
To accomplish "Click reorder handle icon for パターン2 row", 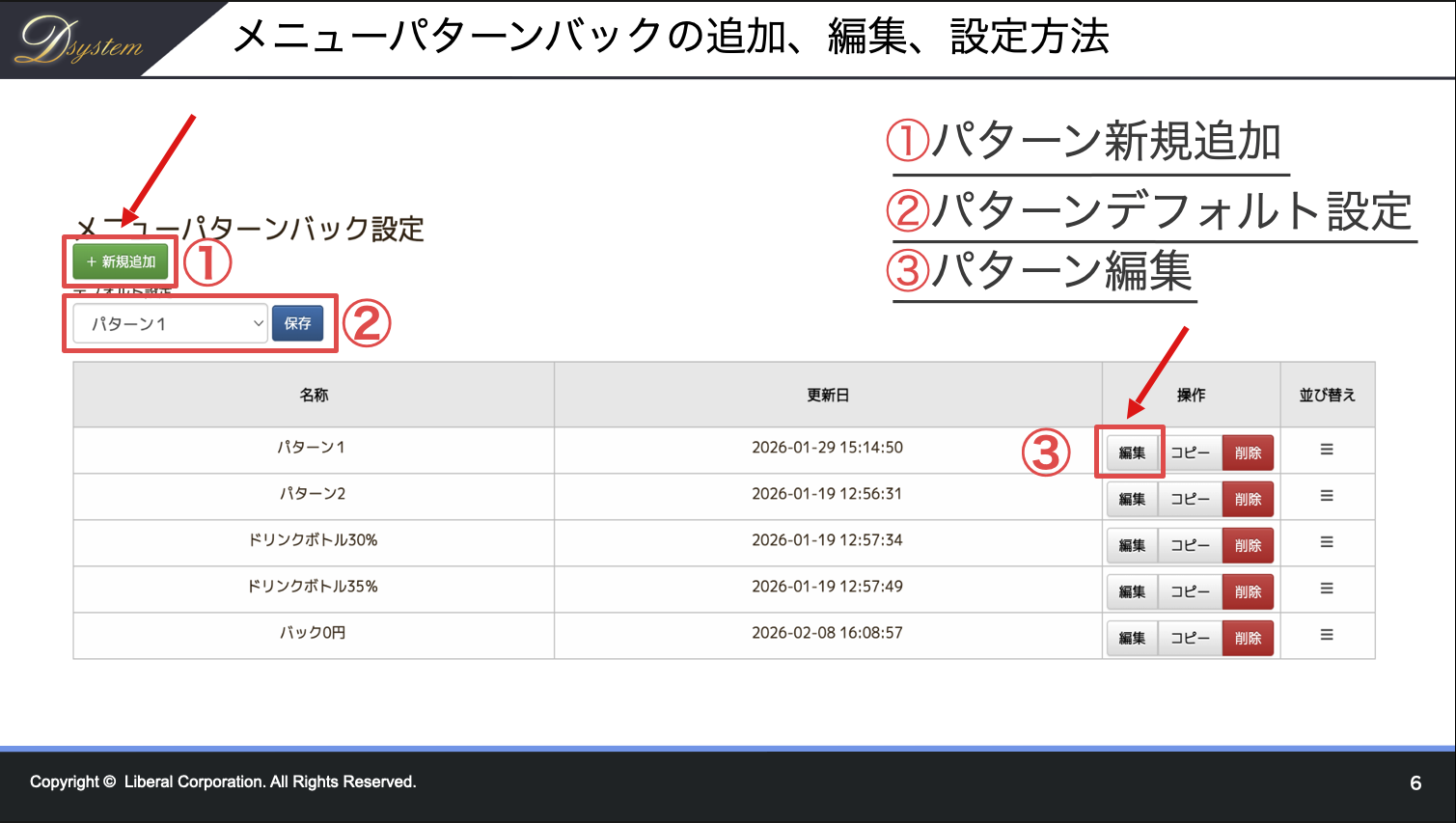I will [x=1327, y=496].
